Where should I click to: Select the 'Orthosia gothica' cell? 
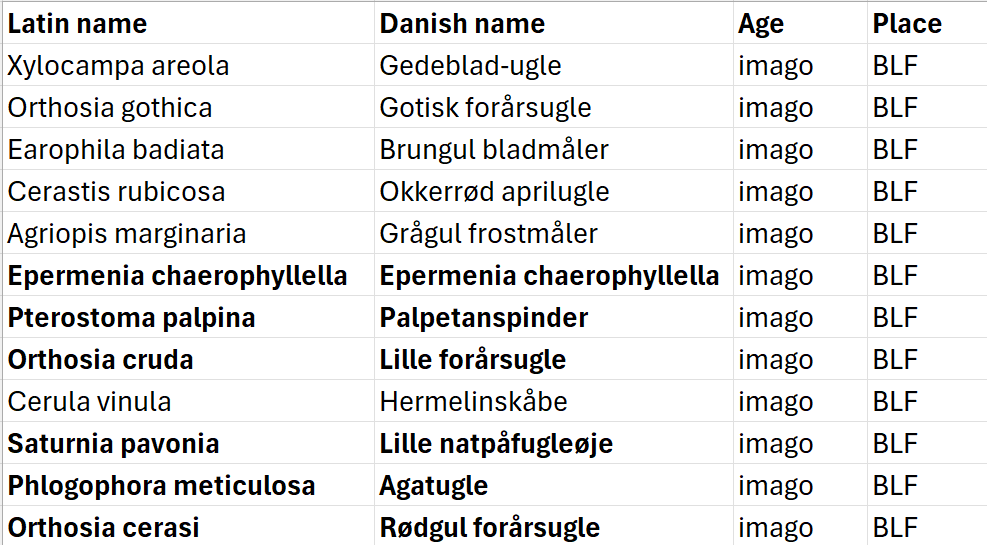tap(110, 108)
